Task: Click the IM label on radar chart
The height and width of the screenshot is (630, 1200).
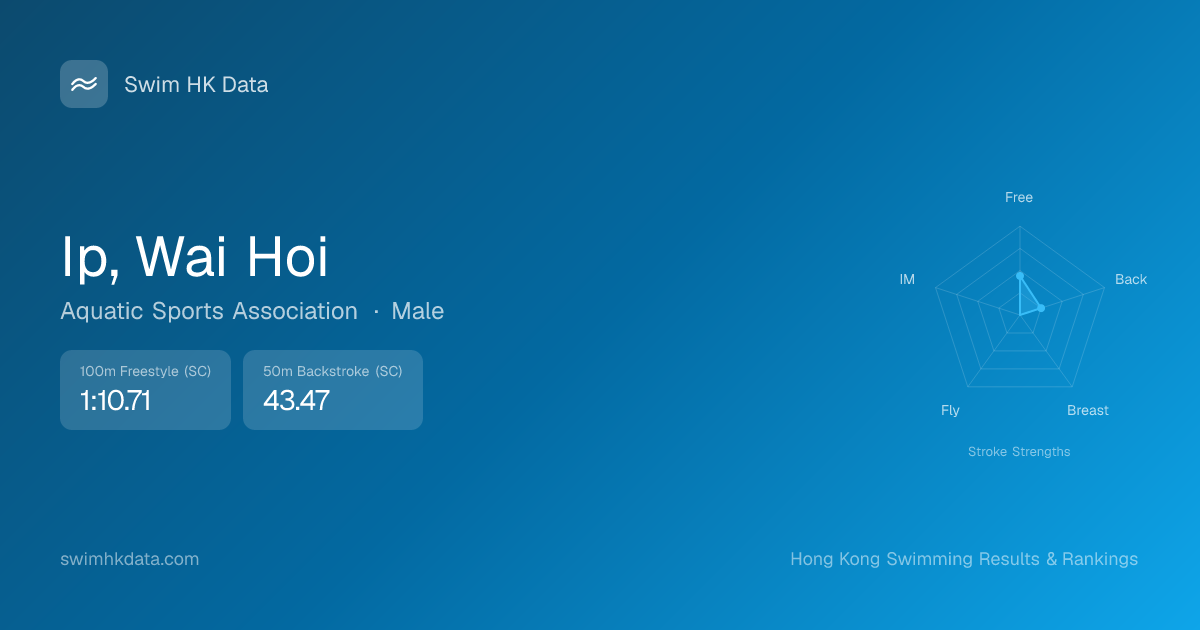Action: [x=907, y=279]
